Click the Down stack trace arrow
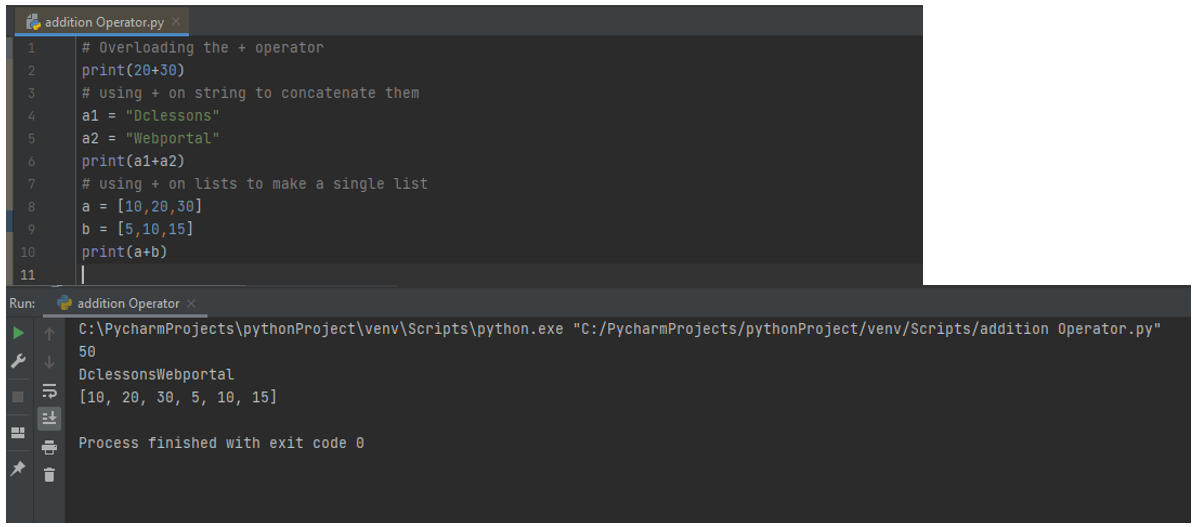The width and height of the screenshot is (1196, 527). (x=50, y=362)
